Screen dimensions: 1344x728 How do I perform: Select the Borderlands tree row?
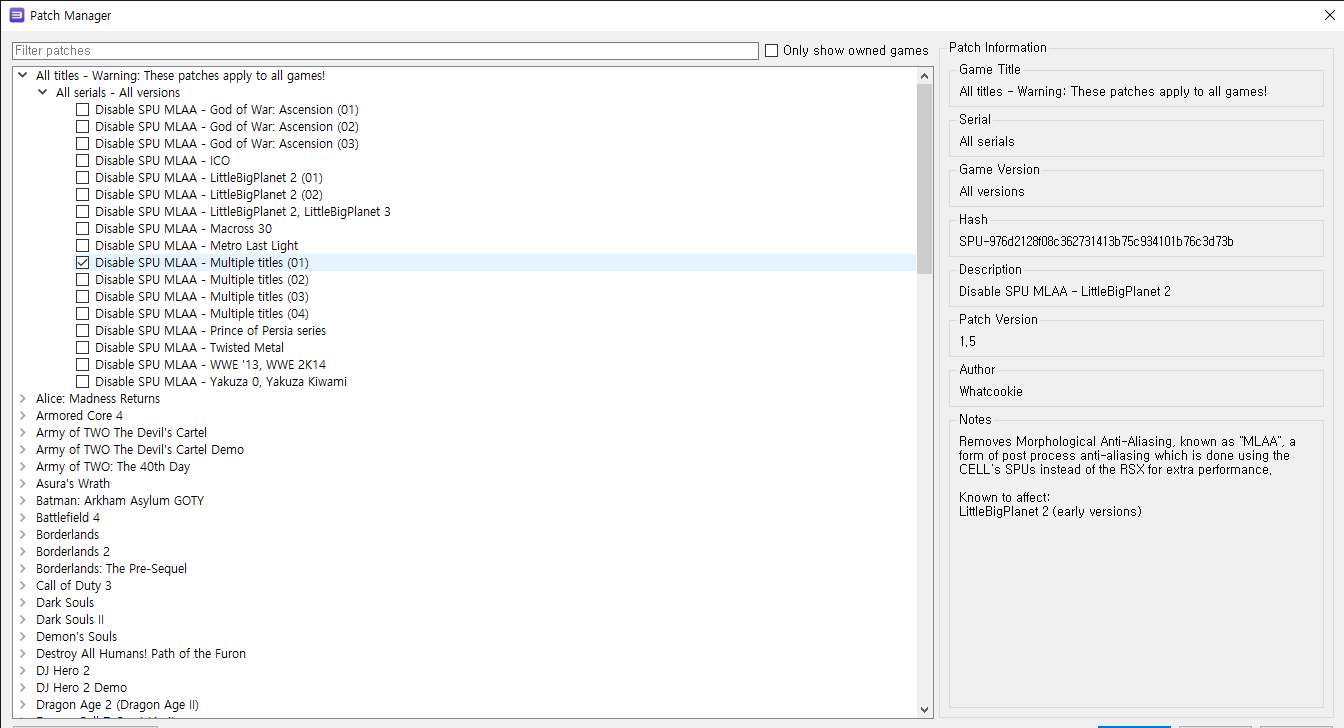tap(466, 535)
